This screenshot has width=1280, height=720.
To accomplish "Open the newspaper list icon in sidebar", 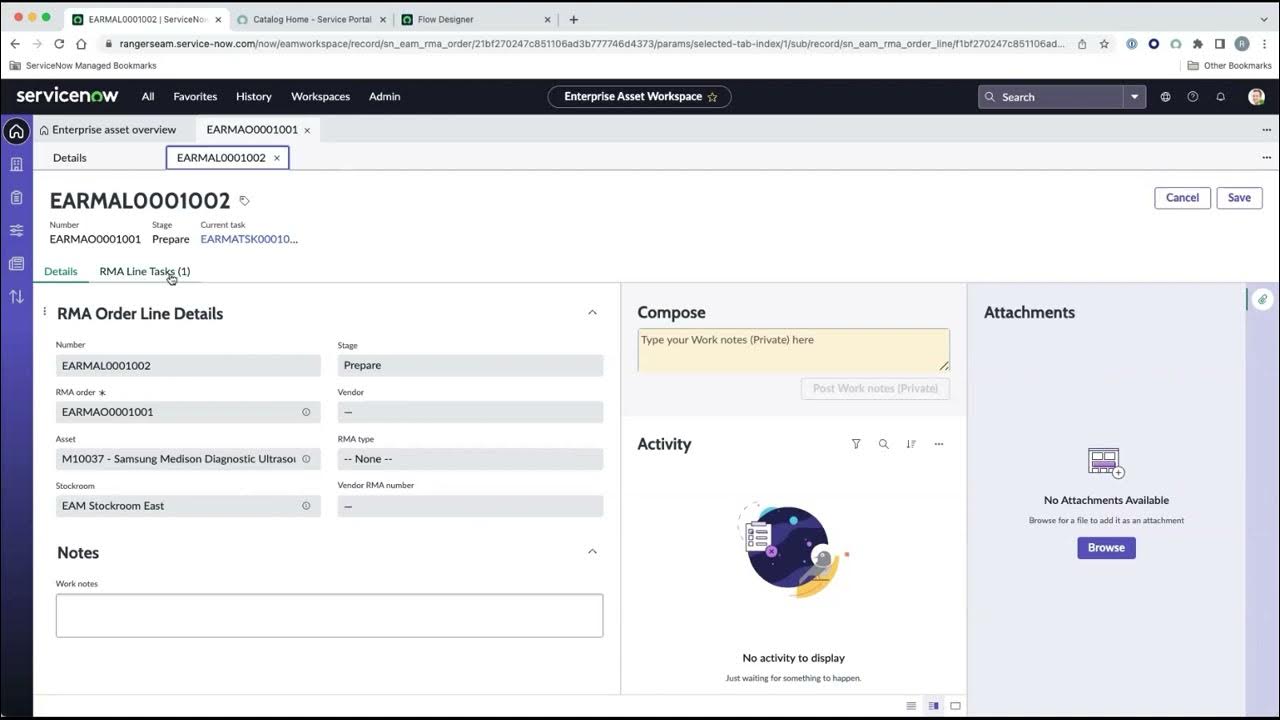I will click(x=16, y=263).
